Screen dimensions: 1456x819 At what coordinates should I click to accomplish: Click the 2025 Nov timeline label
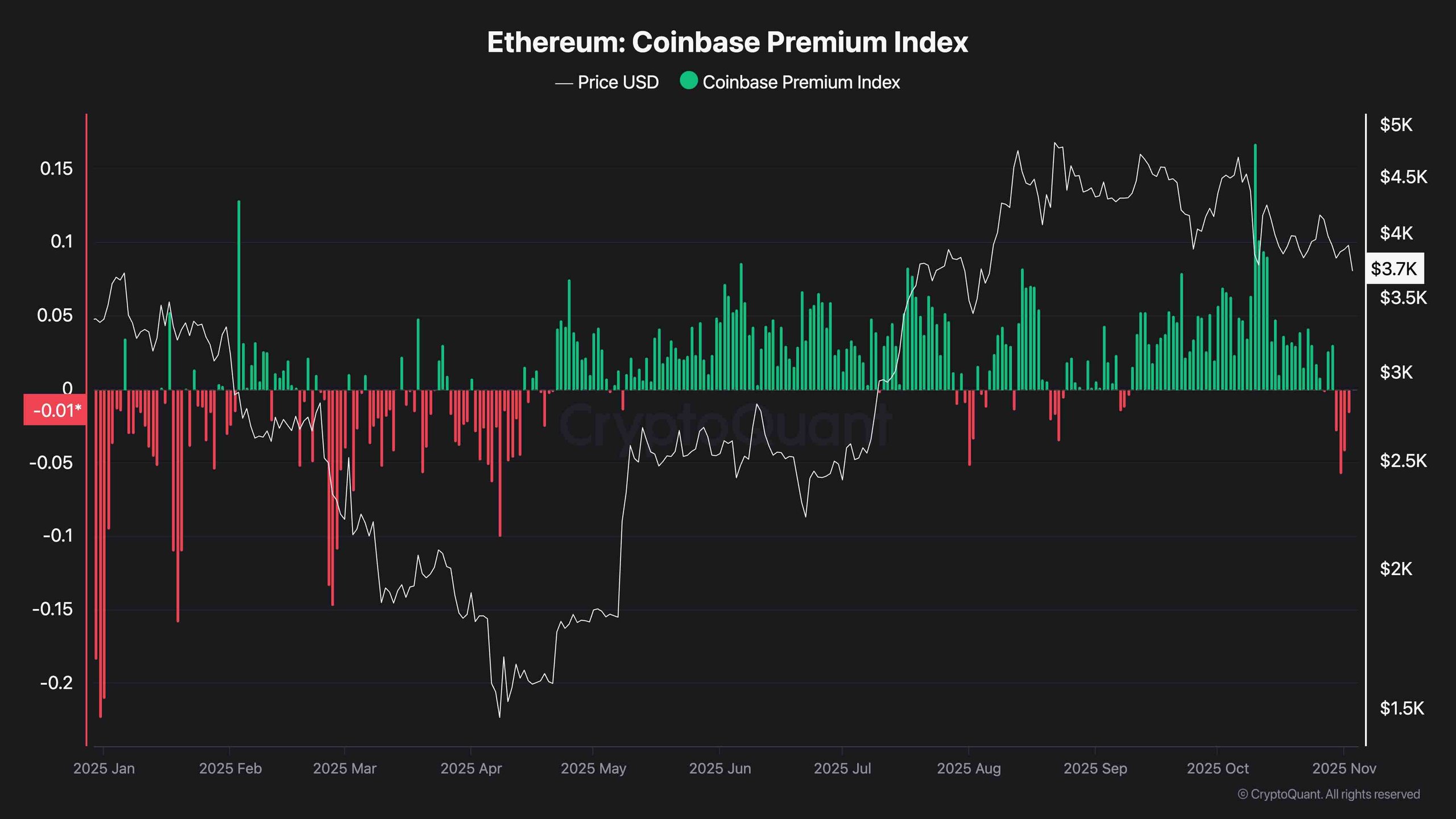pyautogui.click(x=1344, y=768)
